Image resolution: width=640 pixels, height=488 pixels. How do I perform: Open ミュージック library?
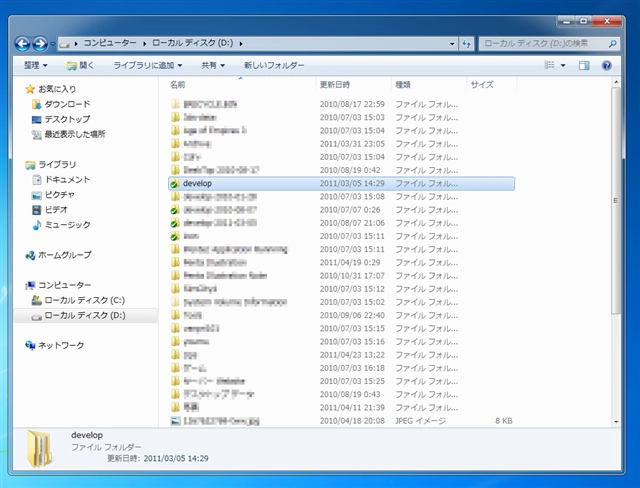(x=67, y=225)
